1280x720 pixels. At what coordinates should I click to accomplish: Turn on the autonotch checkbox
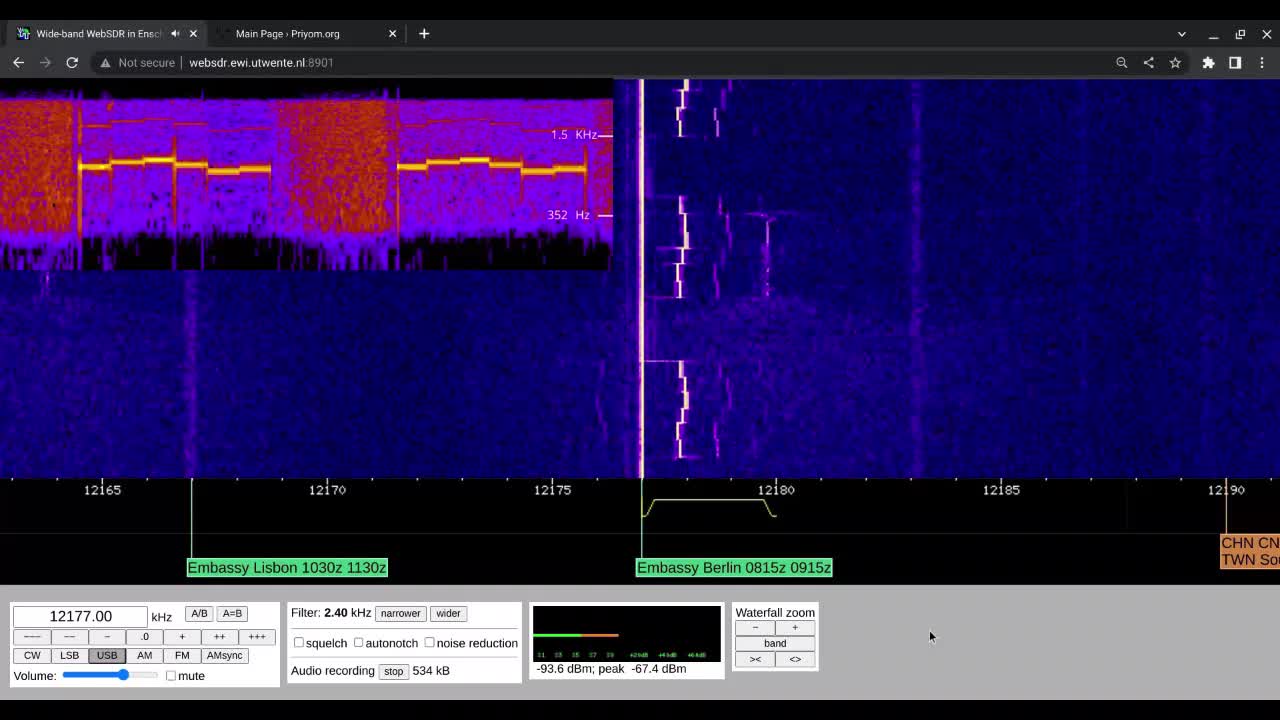point(359,643)
